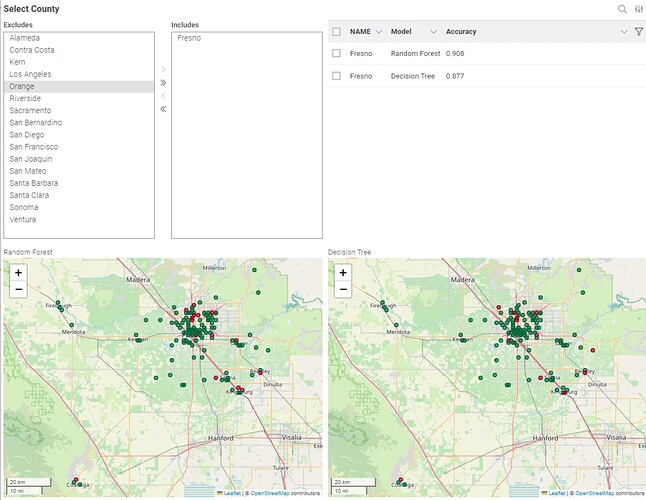The height and width of the screenshot is (500, 646).
Task: Move all counties to Includes
Action: coord(163,83)
